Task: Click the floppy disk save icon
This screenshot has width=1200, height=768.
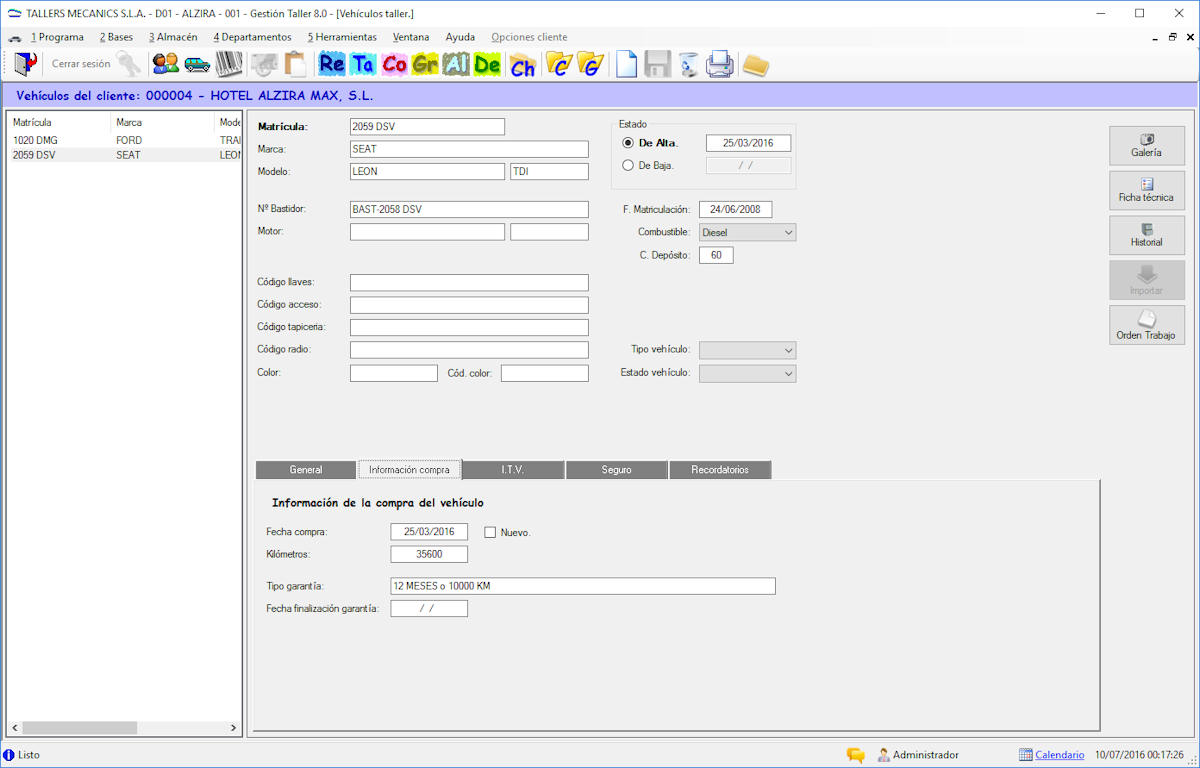Action: pos(657,64)
